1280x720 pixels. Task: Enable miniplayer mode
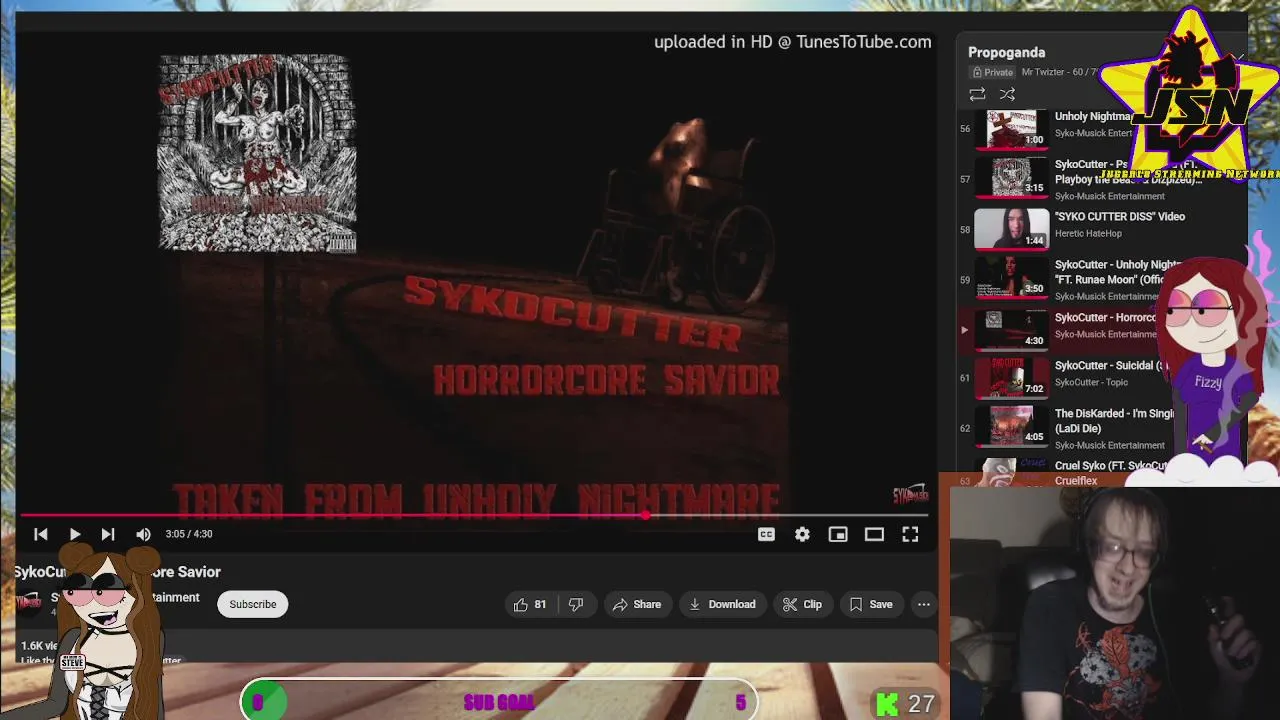click(x=838, y=534)
